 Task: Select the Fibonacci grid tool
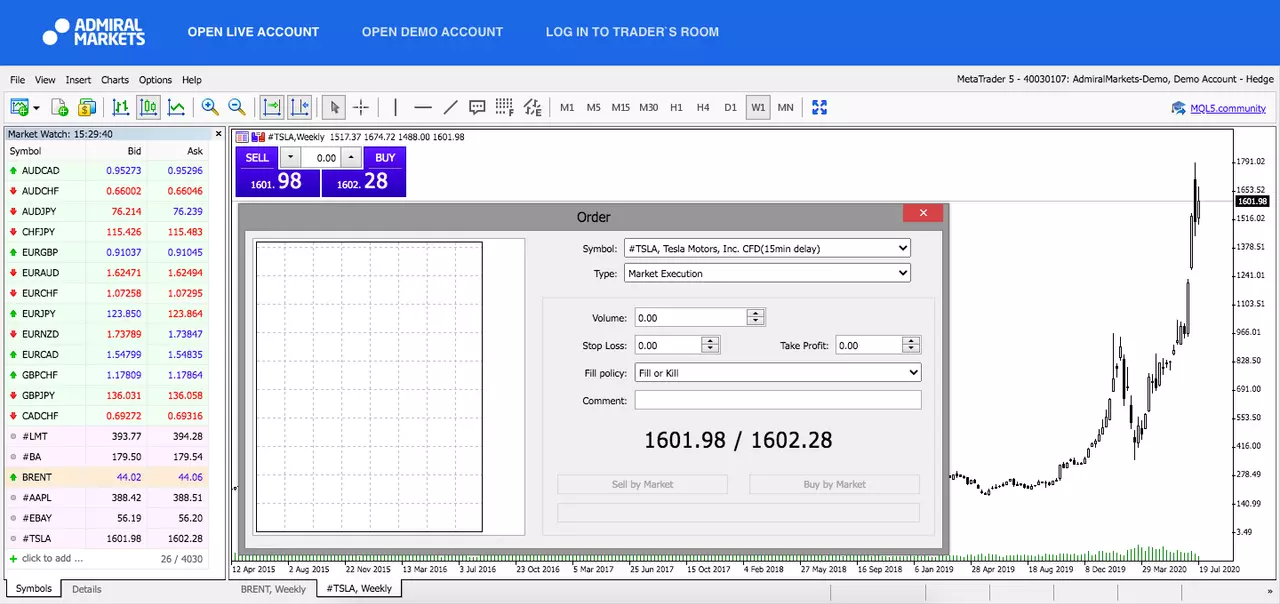[504, 107]
